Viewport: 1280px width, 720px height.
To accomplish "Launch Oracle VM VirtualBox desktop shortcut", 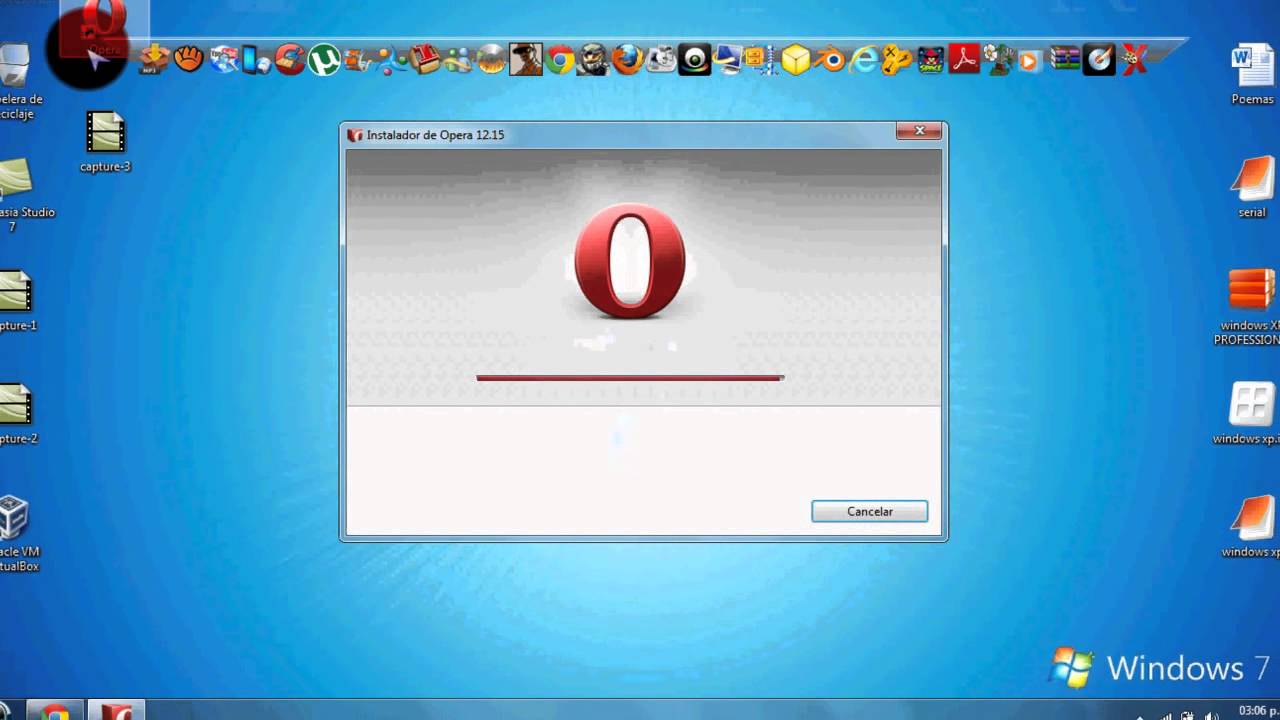I will [18, 535].
